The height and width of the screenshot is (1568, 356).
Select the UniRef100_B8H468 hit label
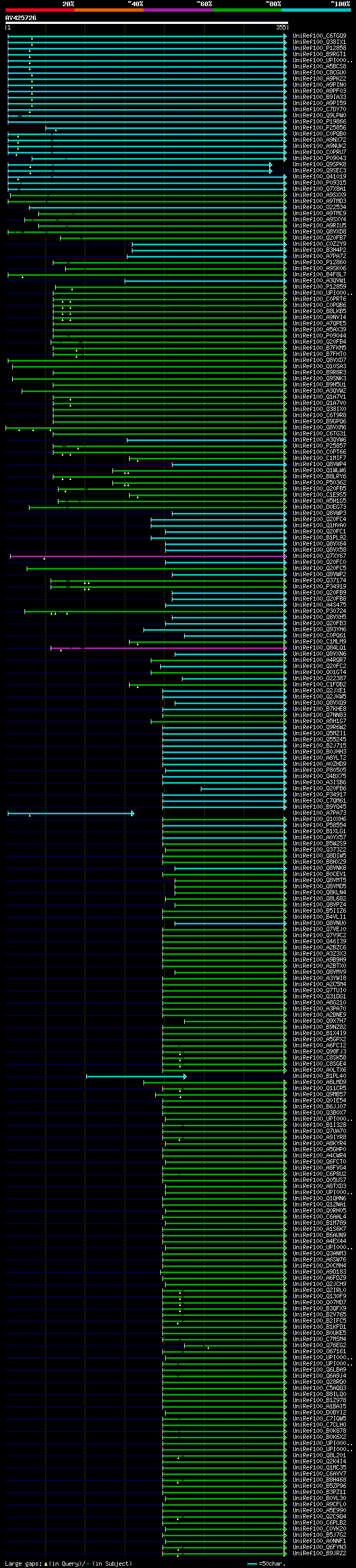pyautogui.click(x=319, y=1480)
